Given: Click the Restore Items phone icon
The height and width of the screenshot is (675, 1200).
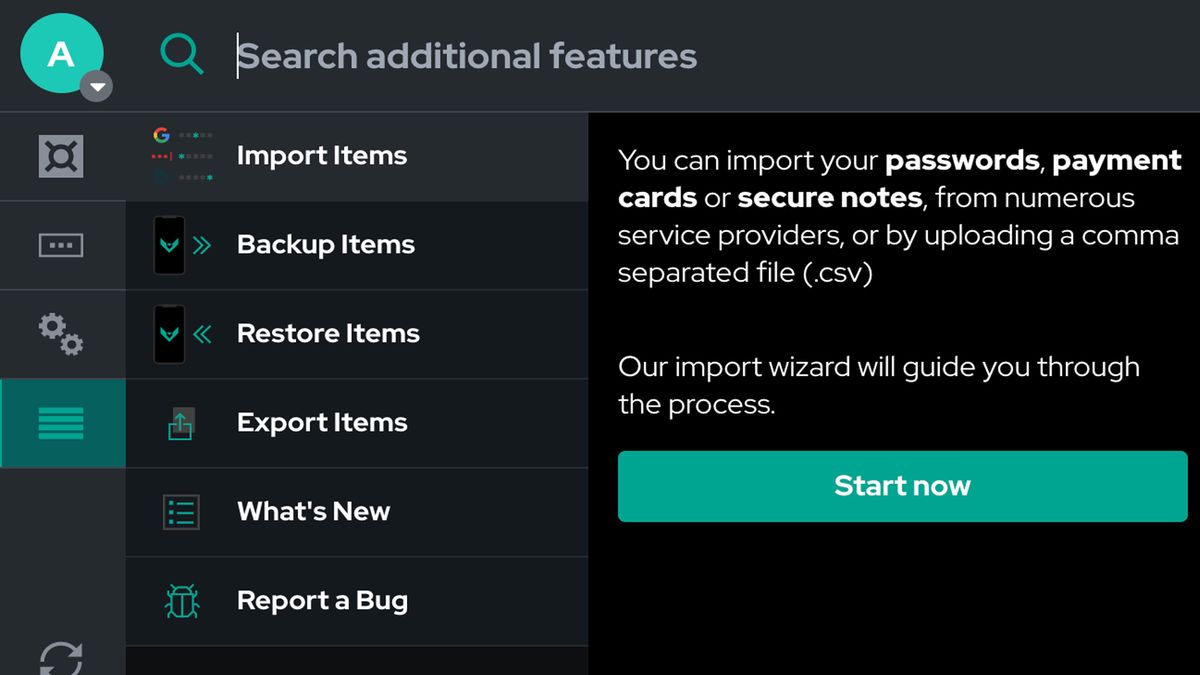Looking at the screenshot, I should tap(169, 334).
